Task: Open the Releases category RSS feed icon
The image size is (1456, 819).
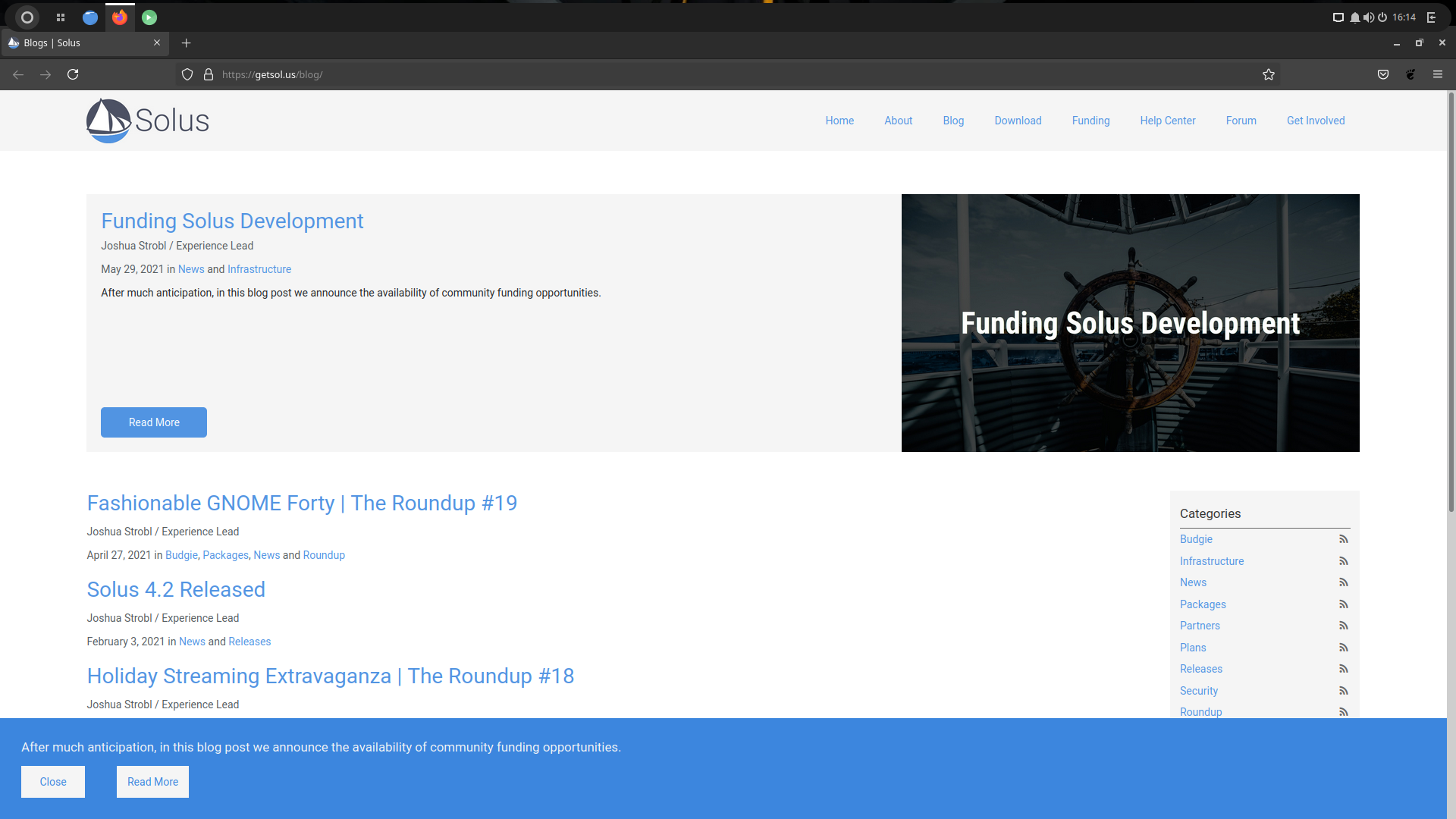Action: click(1343, 669)
